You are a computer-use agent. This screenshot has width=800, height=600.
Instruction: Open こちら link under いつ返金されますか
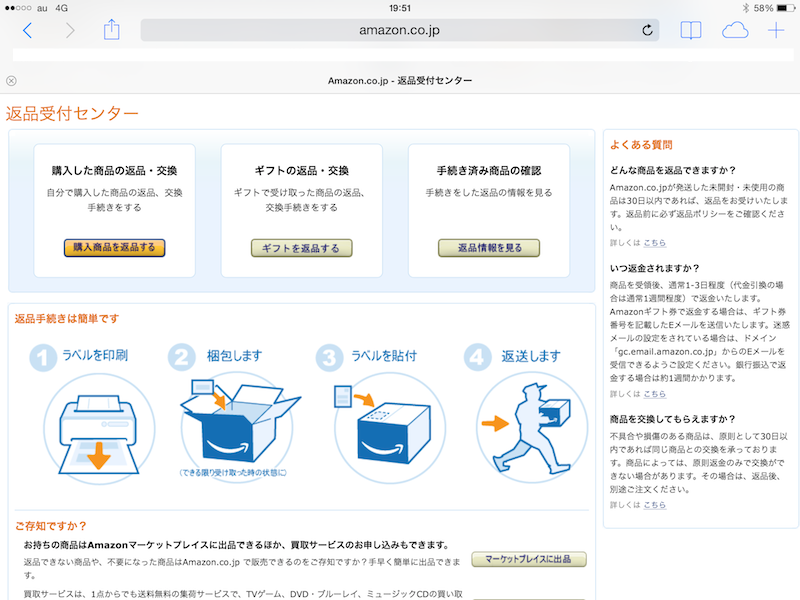654,394
